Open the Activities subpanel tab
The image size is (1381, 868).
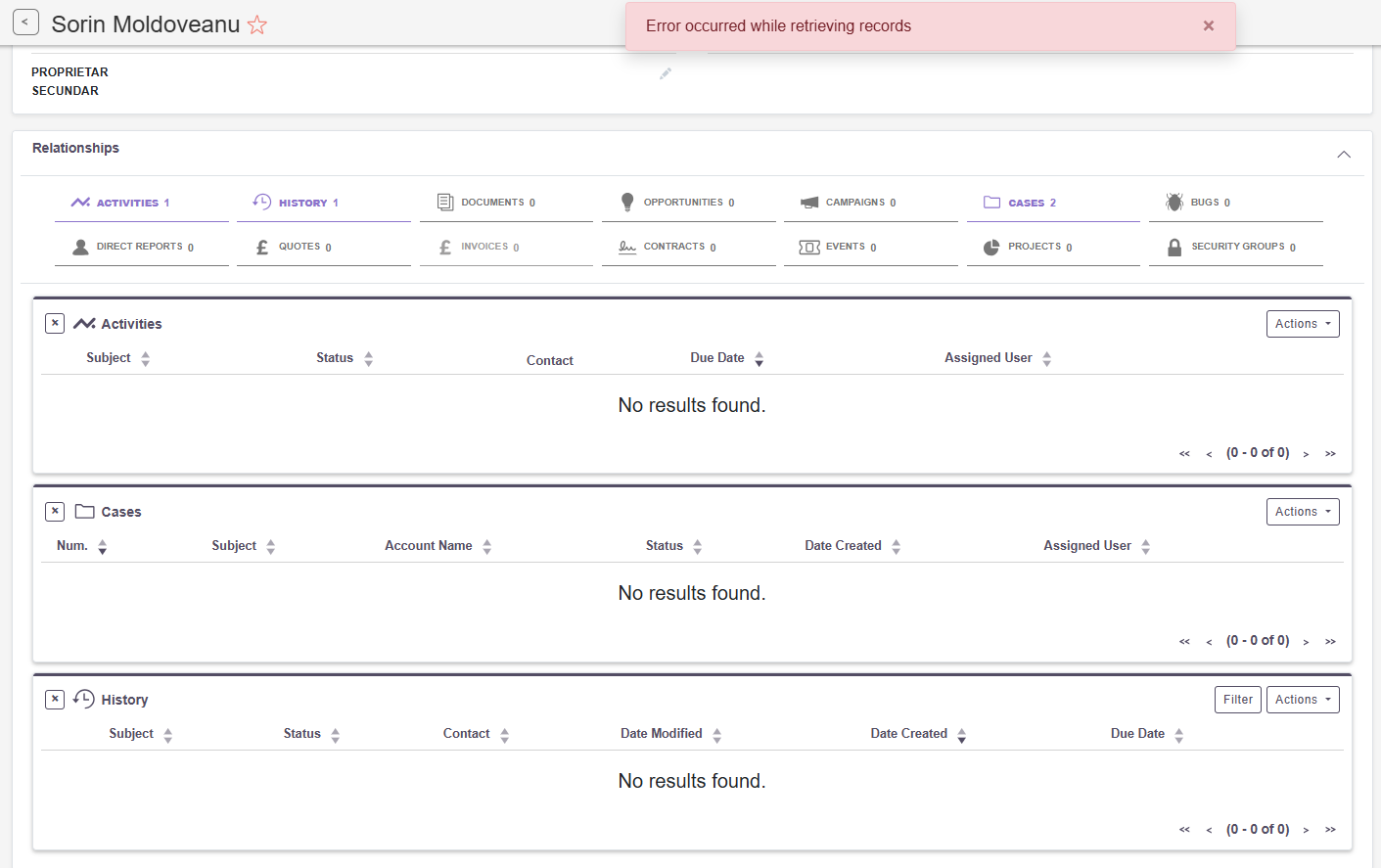(142, 203)
